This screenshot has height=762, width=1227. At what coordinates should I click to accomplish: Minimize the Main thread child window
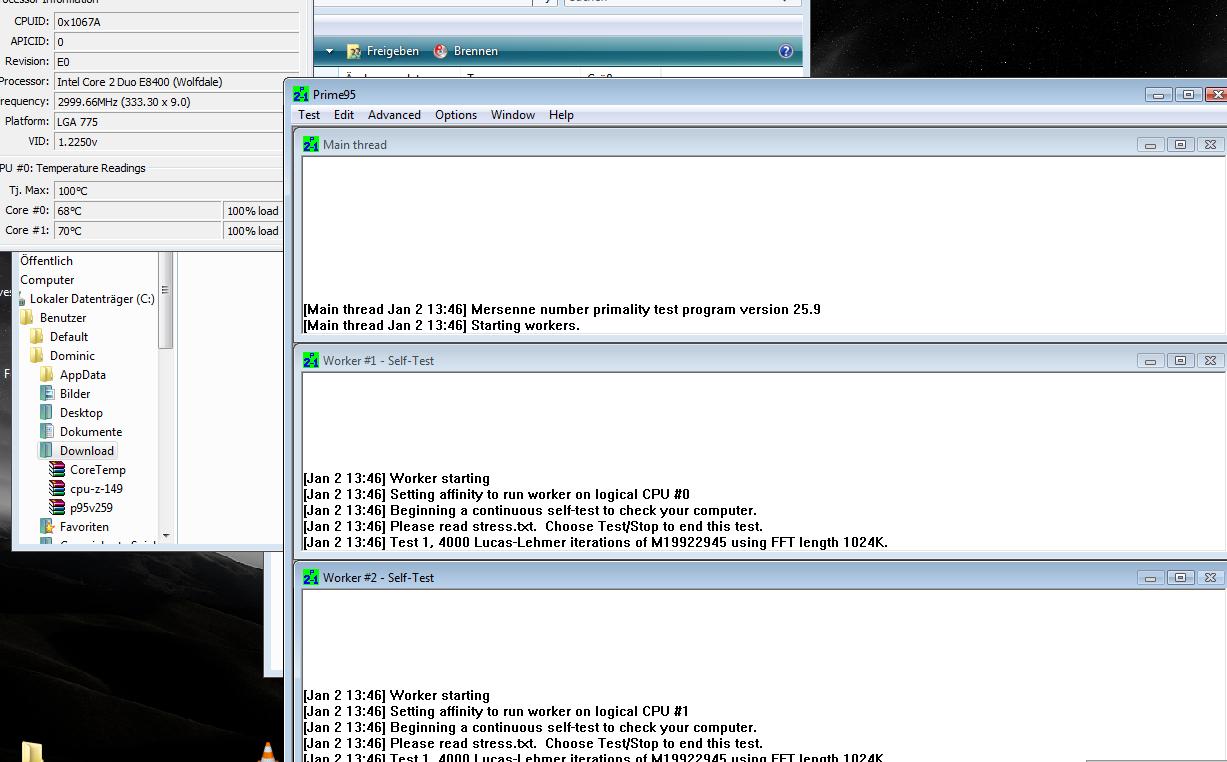point(1150,145)
